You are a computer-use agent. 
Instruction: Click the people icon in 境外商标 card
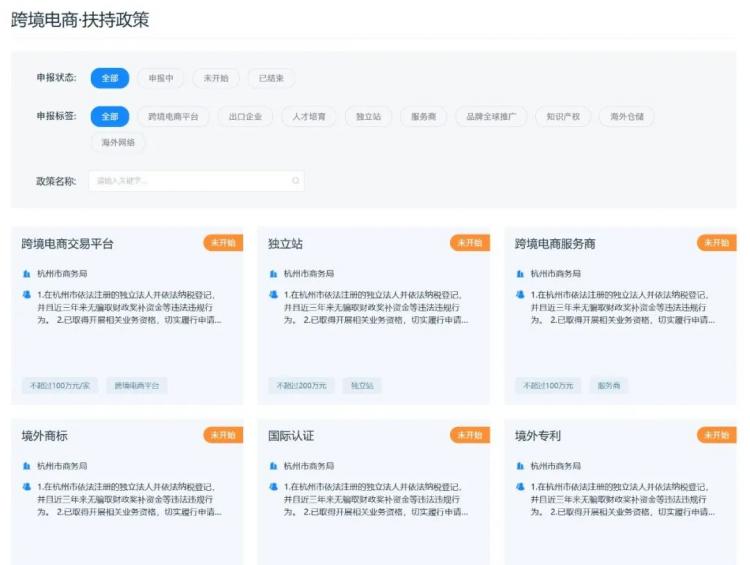pyautogui.click(x=27, y=487)
